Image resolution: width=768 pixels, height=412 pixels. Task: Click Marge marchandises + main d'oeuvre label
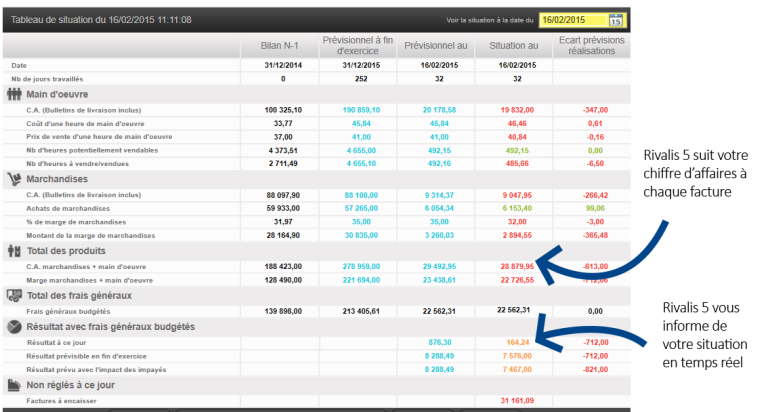coord(90,280)
